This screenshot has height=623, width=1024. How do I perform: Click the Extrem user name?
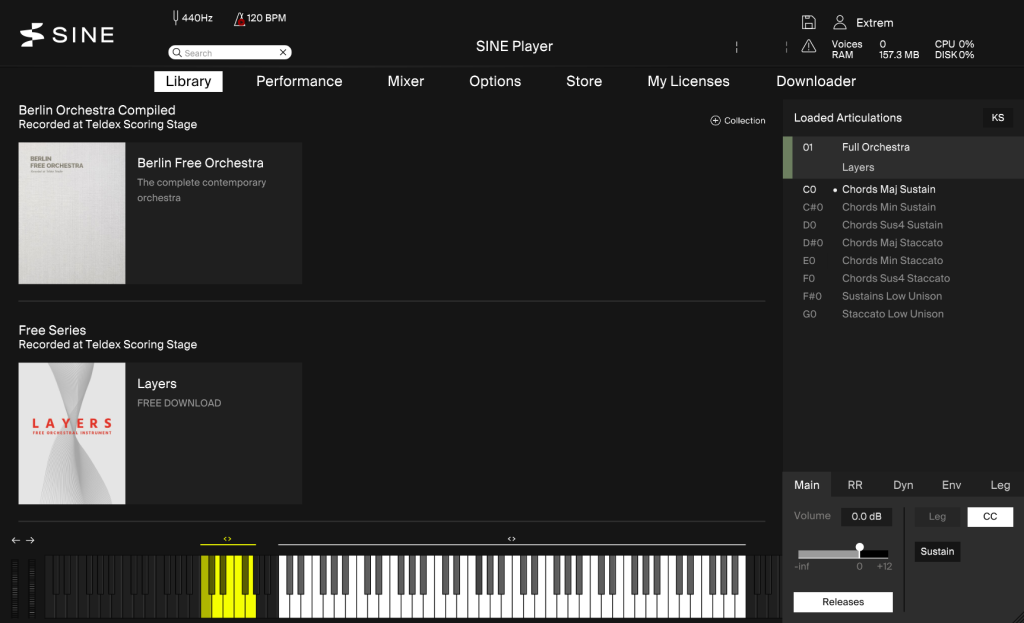874,23
